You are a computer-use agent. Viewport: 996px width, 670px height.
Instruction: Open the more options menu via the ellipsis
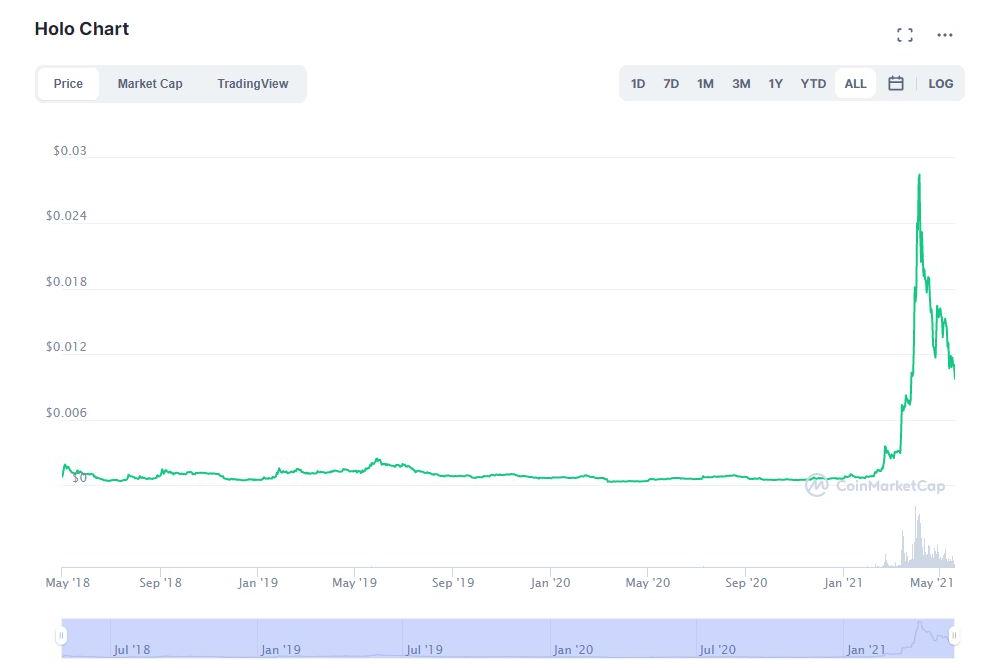(x=945, y=34)
